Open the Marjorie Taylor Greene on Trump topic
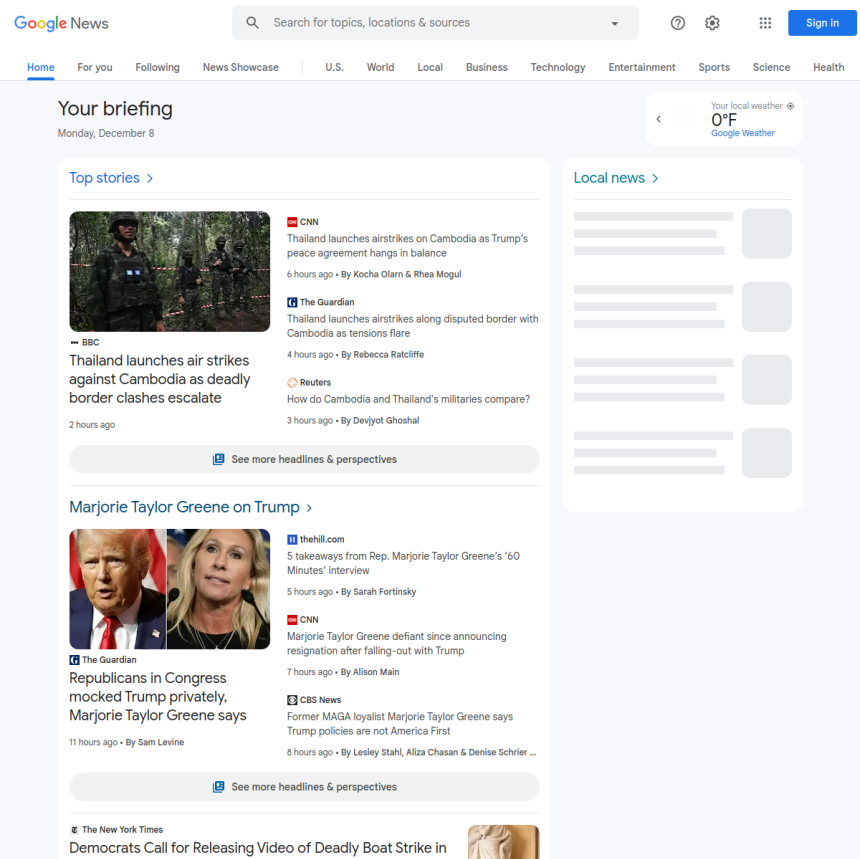 coord(184,507)
